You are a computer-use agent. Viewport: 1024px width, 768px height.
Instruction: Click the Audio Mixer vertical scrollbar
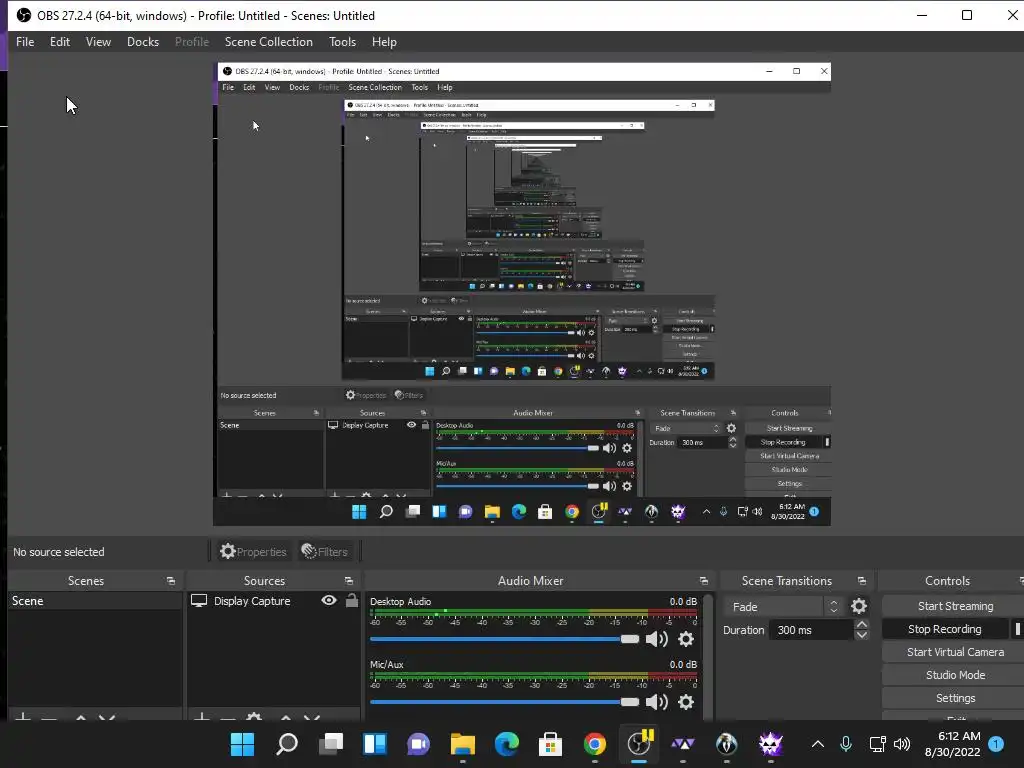[x=709, y=656]
